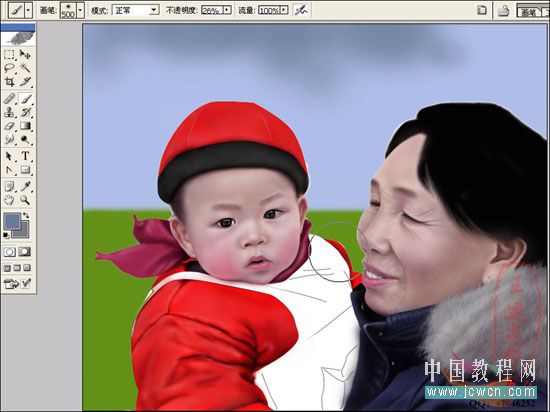Click the Brush tool preset icon
The height and width of the screenshot is (412, 550).
tap(16, 11)
